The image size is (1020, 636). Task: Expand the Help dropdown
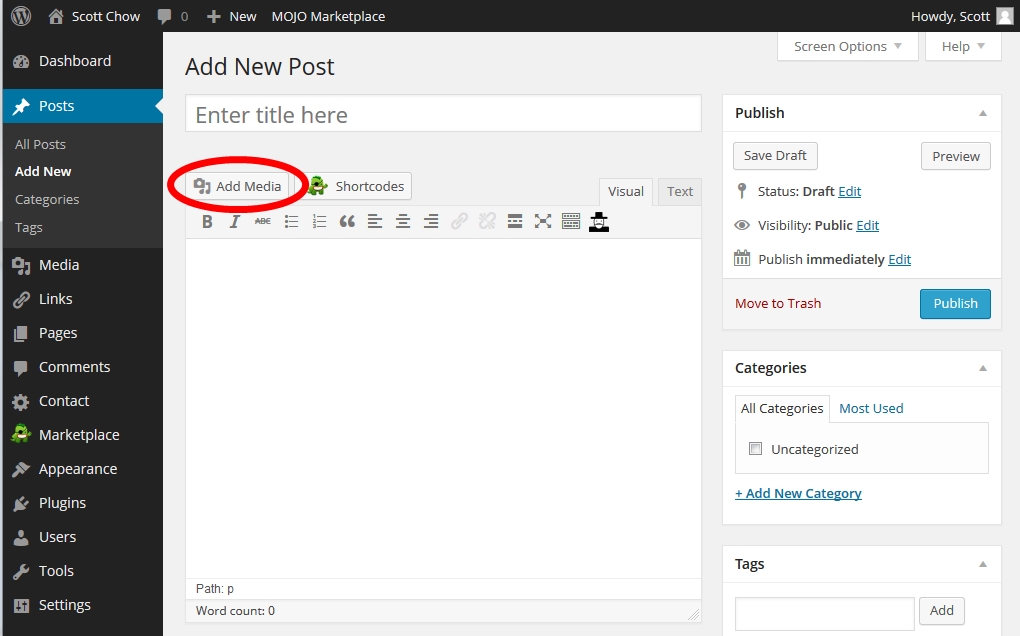click(x=963, y=46)
